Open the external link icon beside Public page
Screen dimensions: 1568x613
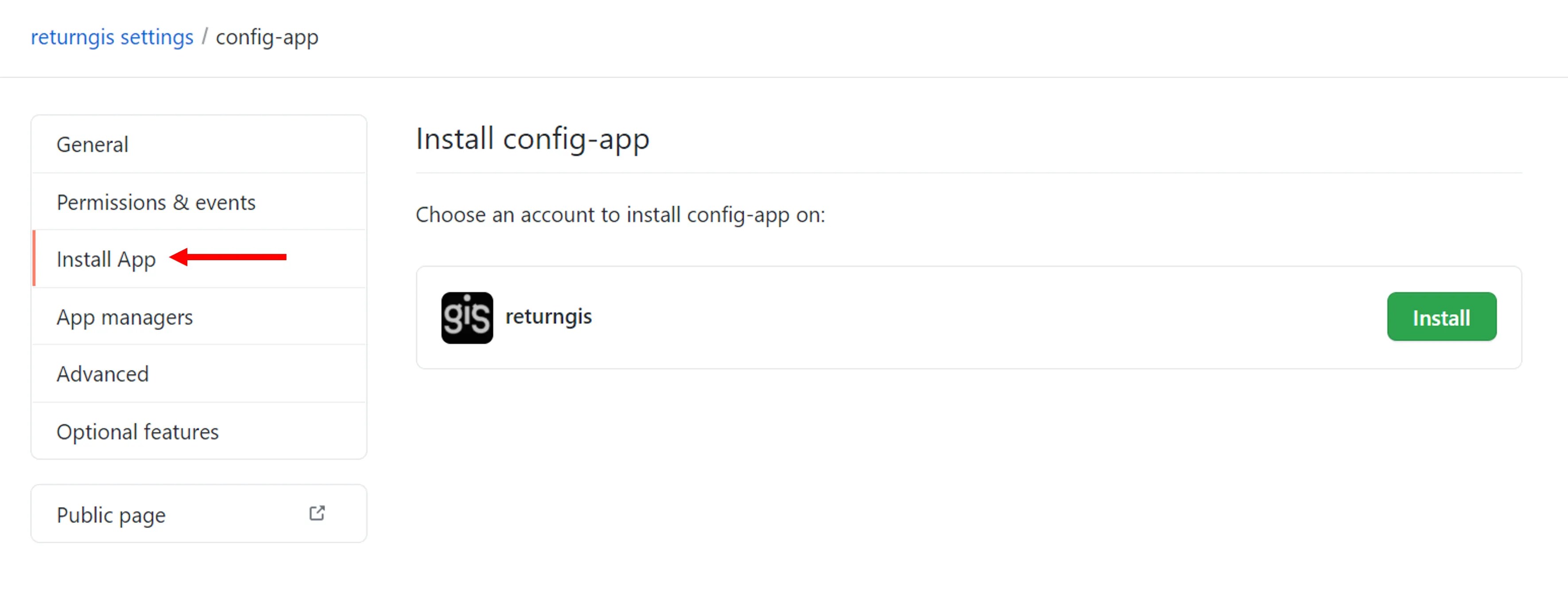click(x=317, y=513)
